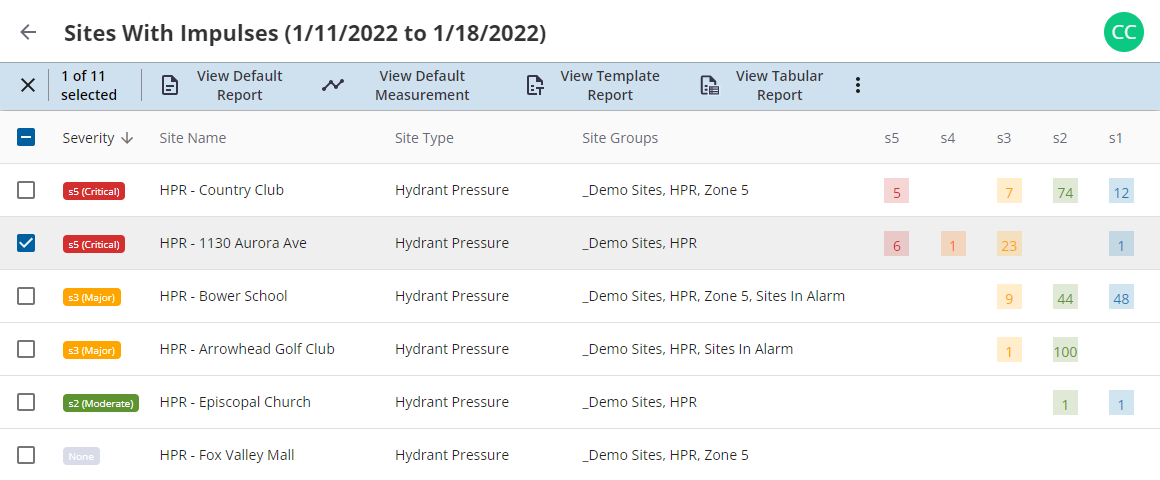Clear selection with the X icon
1160x480 pixels.
[28, 86]
